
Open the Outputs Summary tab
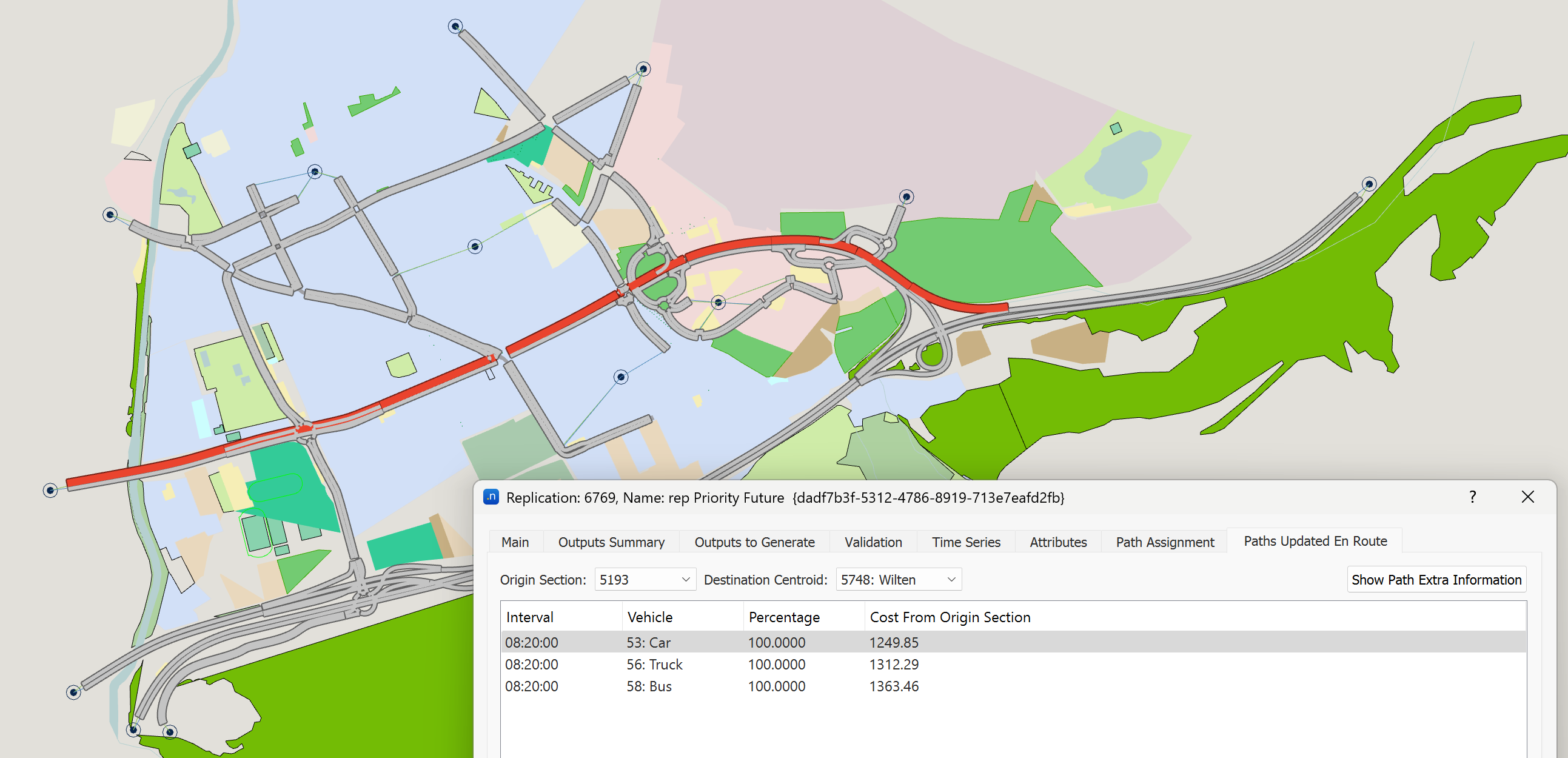[x=611, y=542]
